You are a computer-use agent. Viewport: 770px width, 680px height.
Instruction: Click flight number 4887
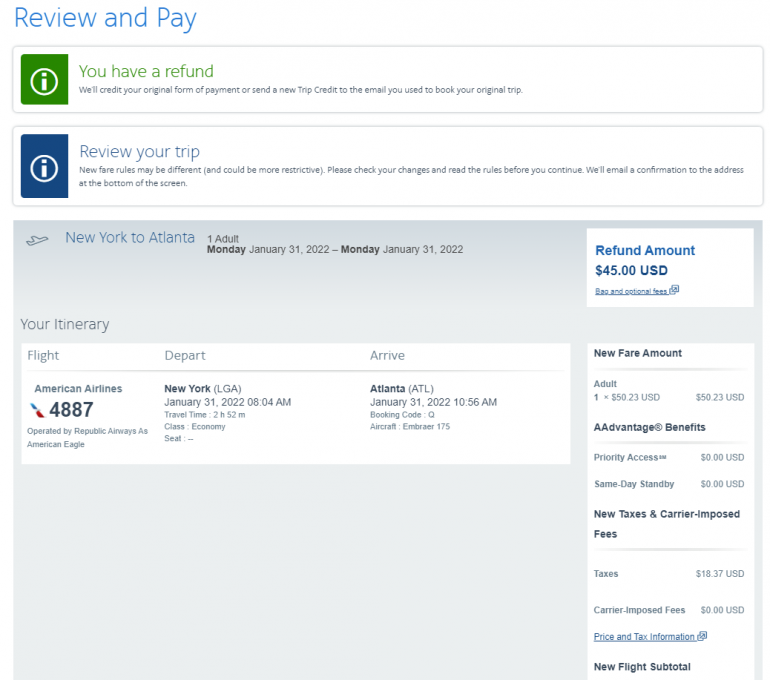[x=71, y=410]
